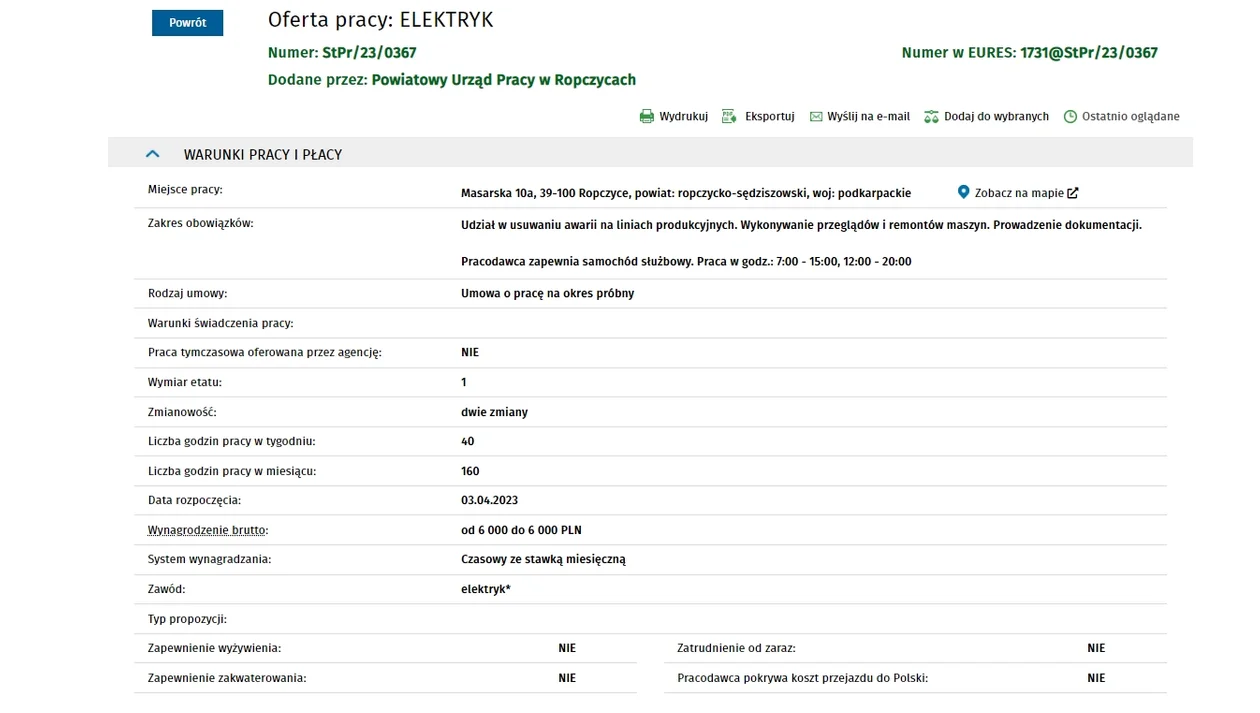Click the Data rozpoczęcia label
Viewport: 1260px width, 713px height.
click(195, 500)
